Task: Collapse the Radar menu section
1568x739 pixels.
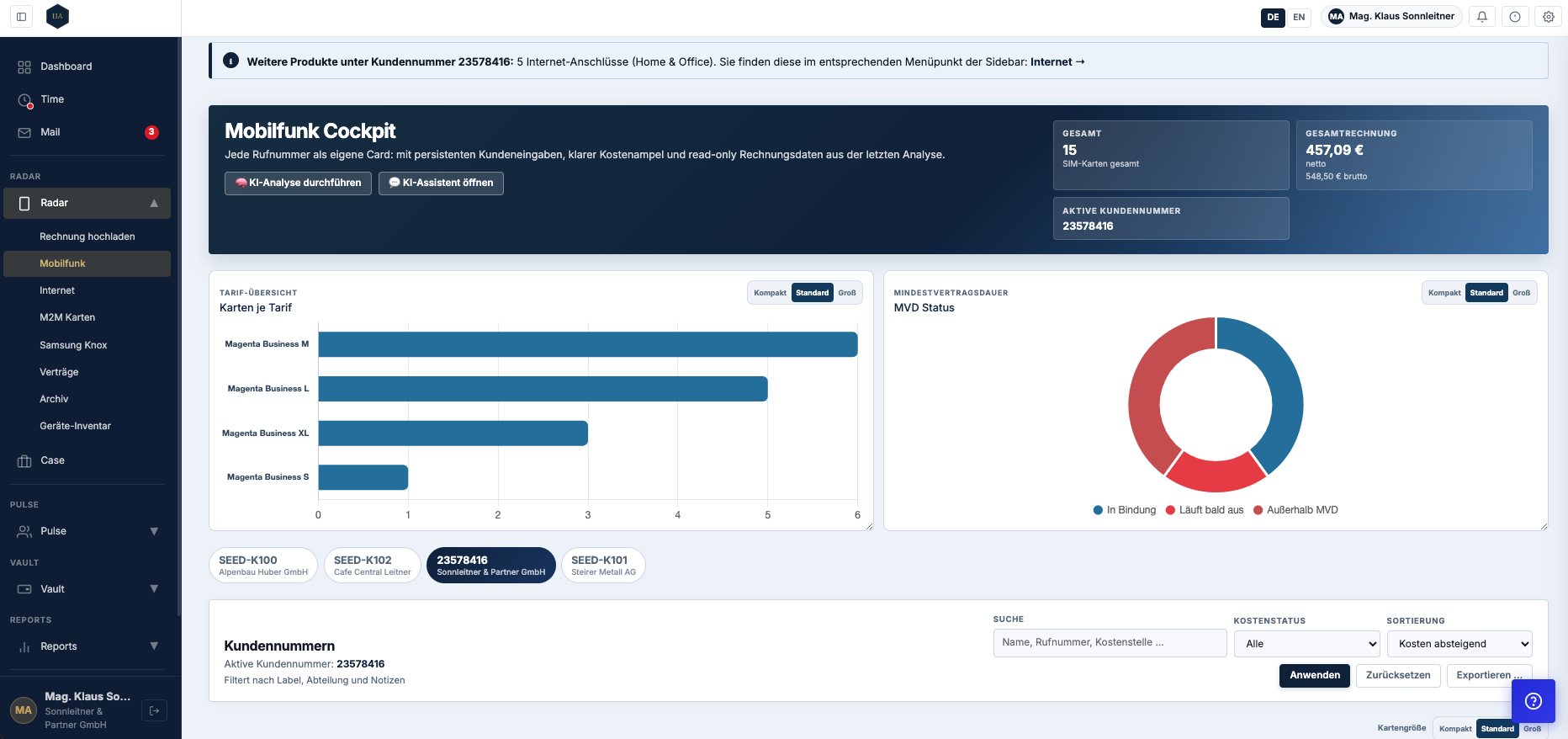Action: (x=154, y=203)
